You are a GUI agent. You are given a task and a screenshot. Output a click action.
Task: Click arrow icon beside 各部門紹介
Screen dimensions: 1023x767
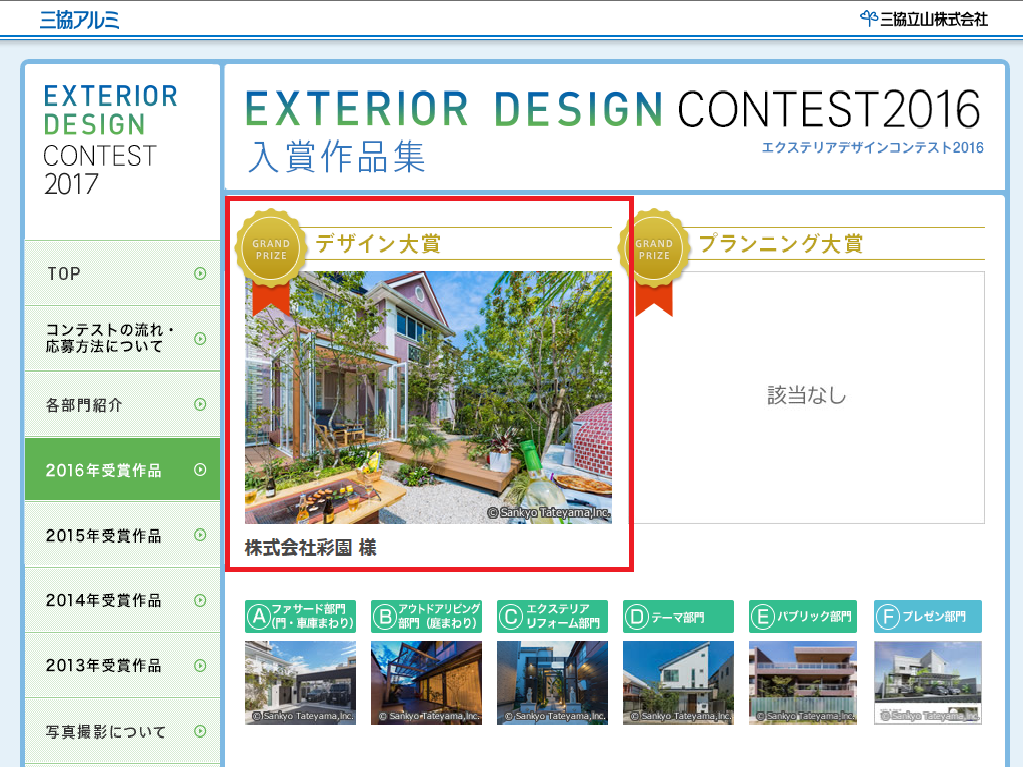(200, 405)
